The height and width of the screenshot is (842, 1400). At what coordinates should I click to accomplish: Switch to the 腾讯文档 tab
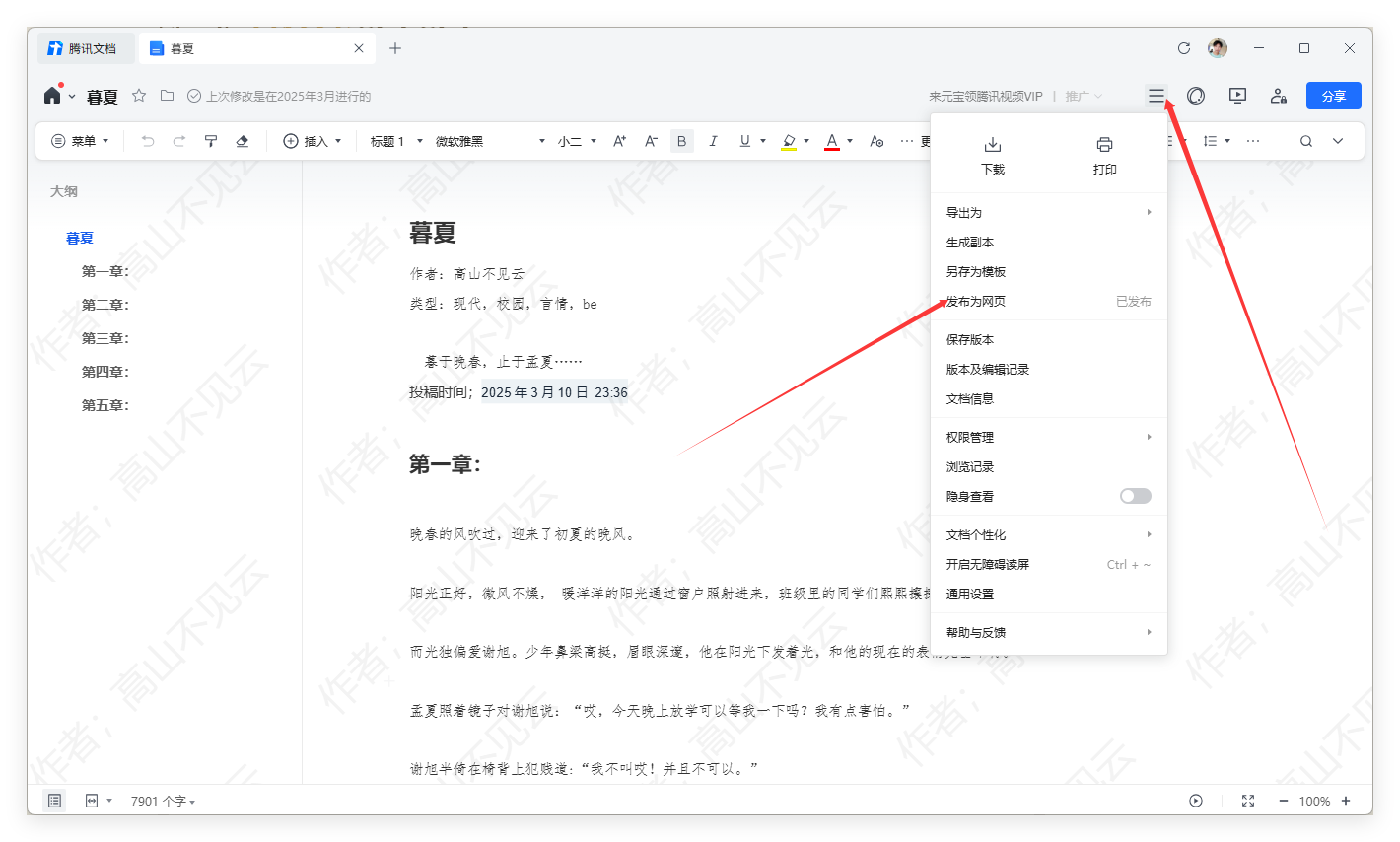point(86,47)
